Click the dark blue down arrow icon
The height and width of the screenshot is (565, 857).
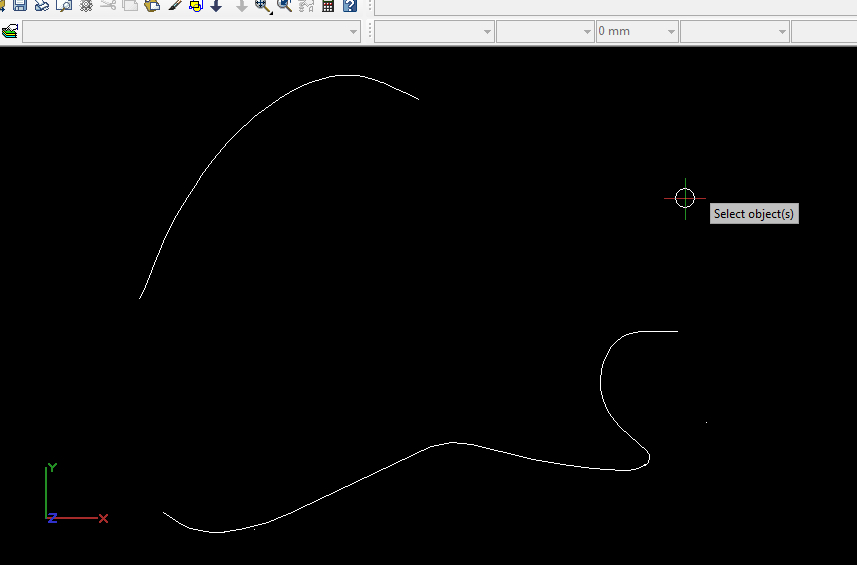[216, 5]
